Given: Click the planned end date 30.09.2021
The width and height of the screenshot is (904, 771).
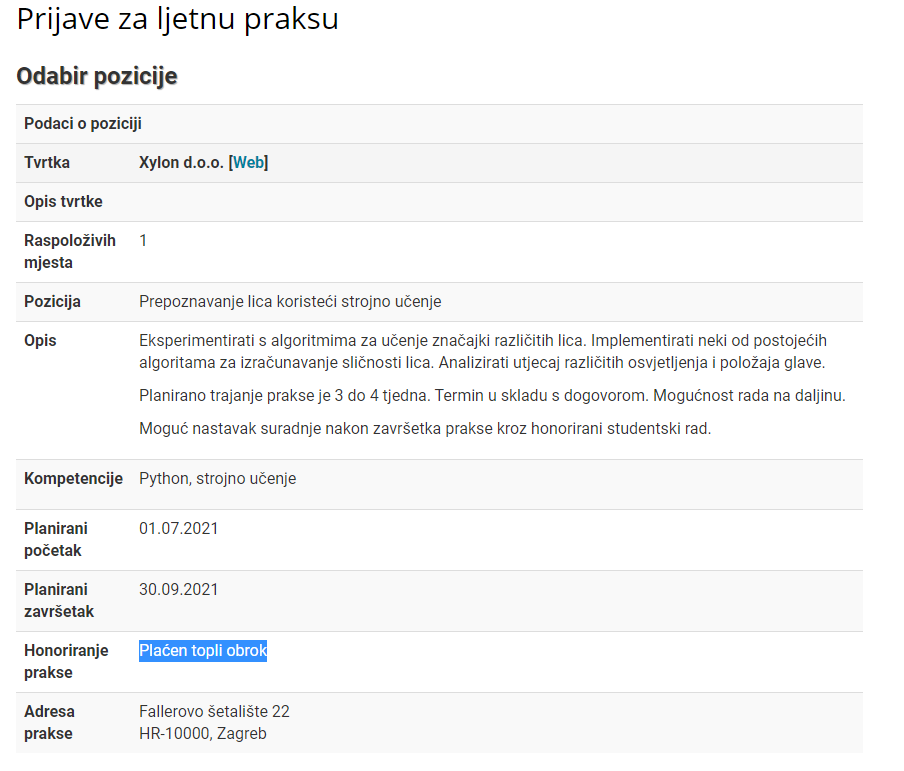Looking at the screenshot, I should click(179, 590).
